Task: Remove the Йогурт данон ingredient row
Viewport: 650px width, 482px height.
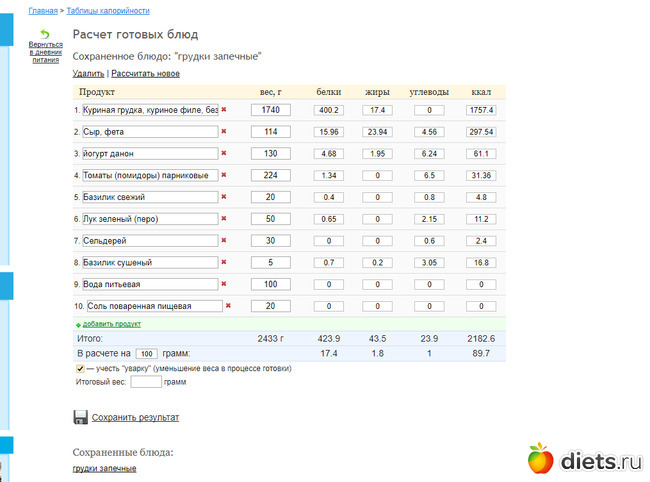Action: click(224, 153)
